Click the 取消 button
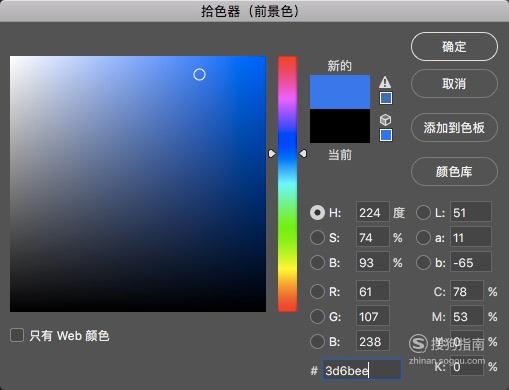509x390 pixels. [454, 84]
